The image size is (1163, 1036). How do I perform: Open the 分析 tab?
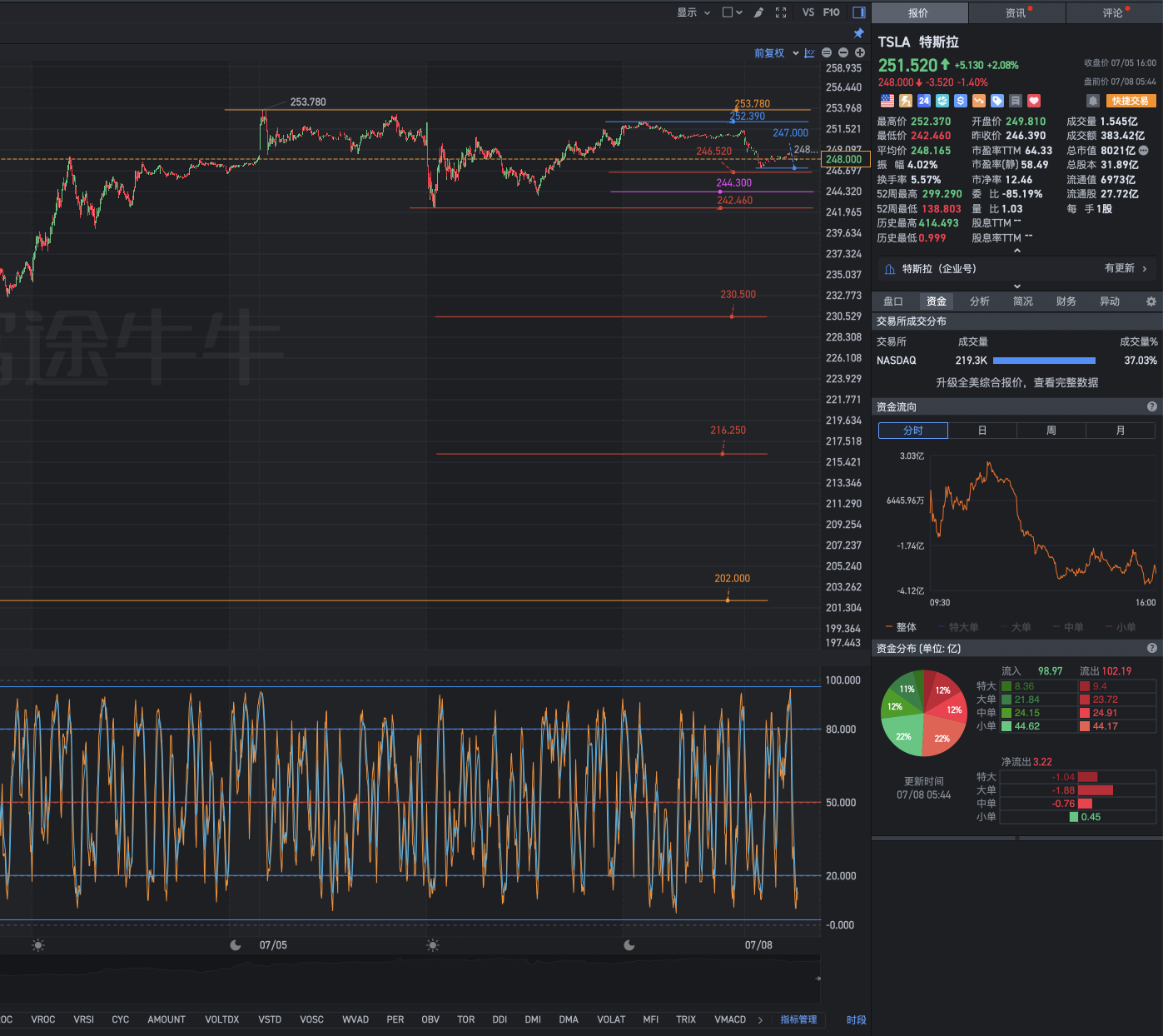(980, 301)
